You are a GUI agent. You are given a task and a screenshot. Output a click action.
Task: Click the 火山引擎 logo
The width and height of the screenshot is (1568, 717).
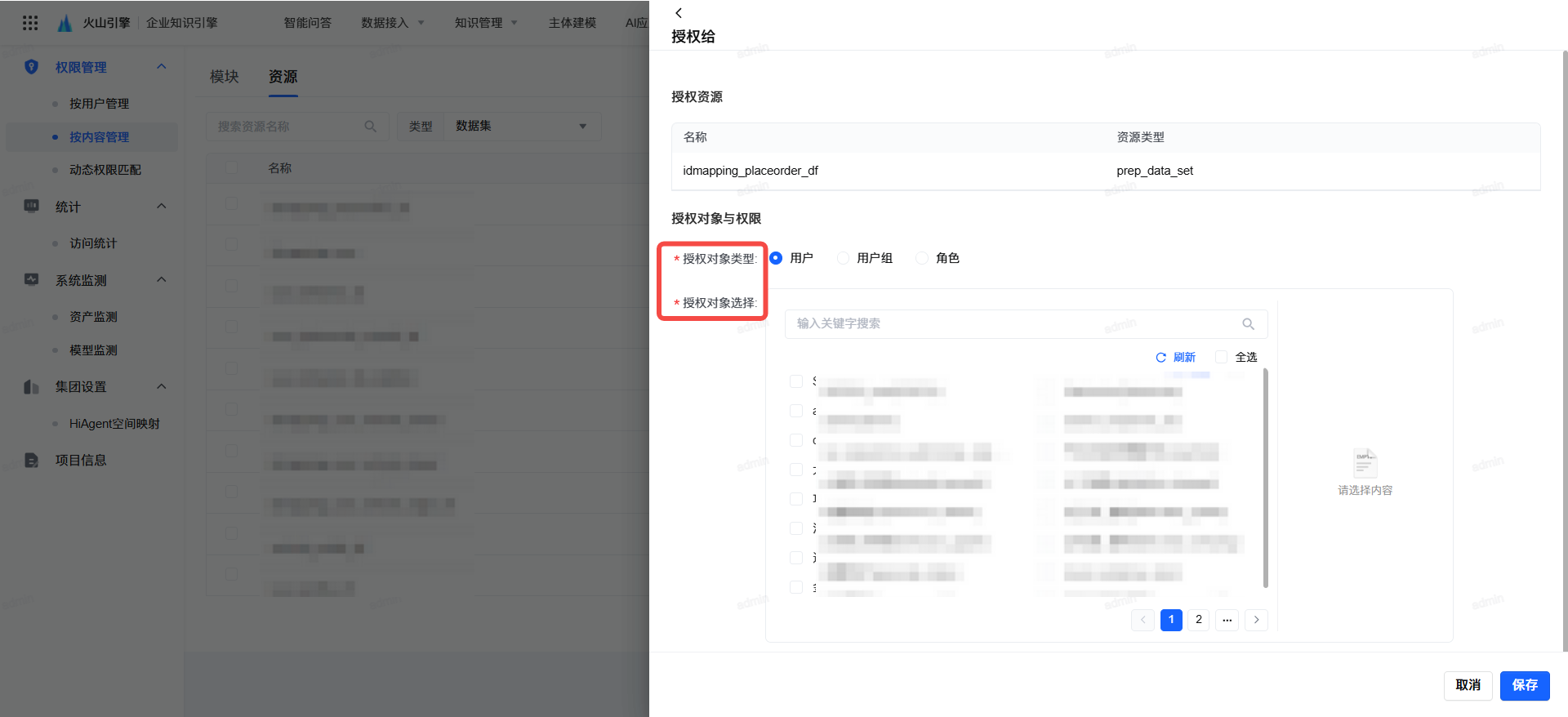65,23
